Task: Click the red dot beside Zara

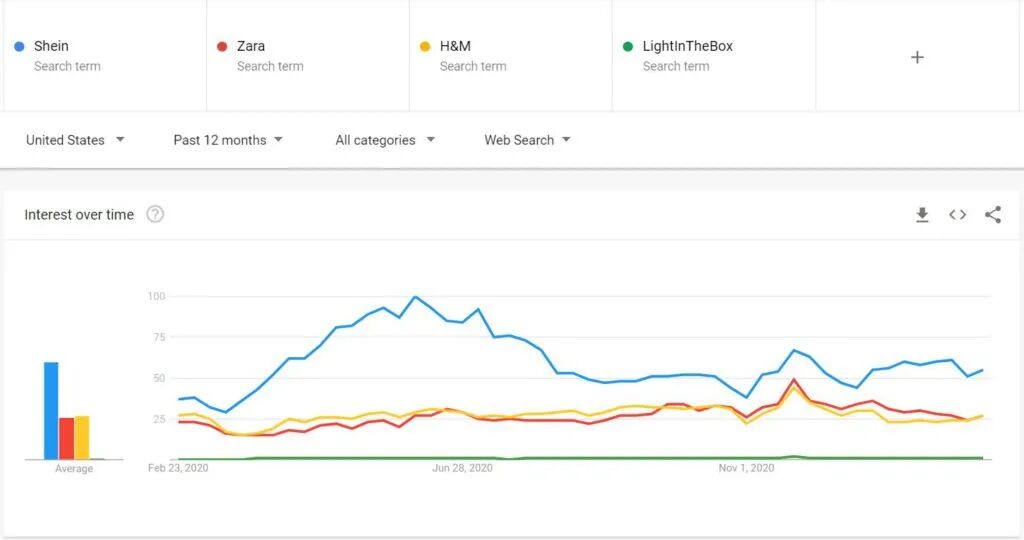Action: click(222, 46)
